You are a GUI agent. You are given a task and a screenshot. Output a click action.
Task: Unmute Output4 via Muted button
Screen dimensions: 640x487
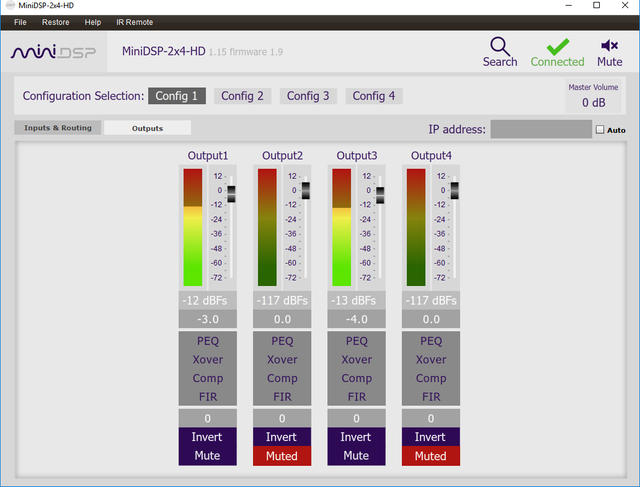coord(431,456)
